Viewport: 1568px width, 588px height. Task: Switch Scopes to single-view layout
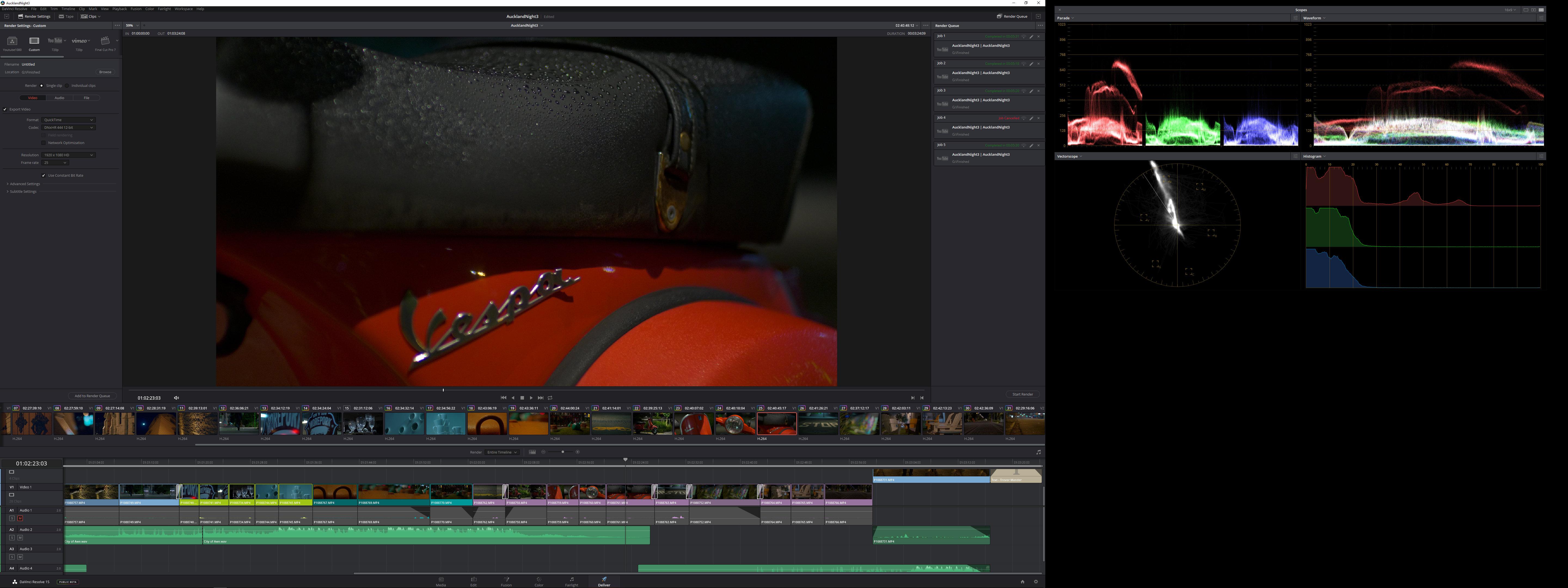pos(1526,10)
